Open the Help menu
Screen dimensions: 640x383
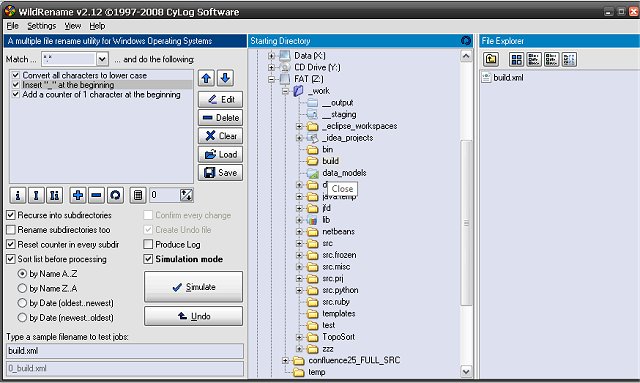(97, 26)
